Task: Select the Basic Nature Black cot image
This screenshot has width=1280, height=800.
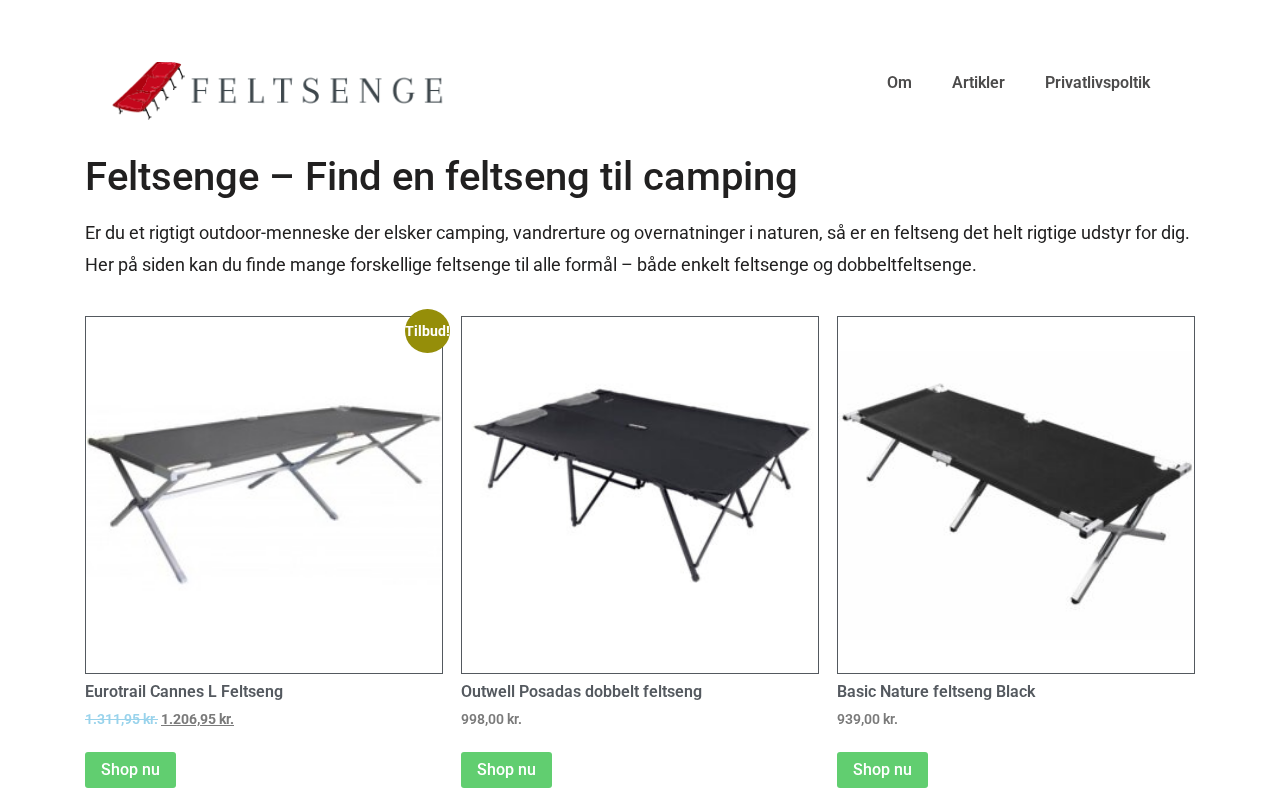Action: coord(1016,495)
